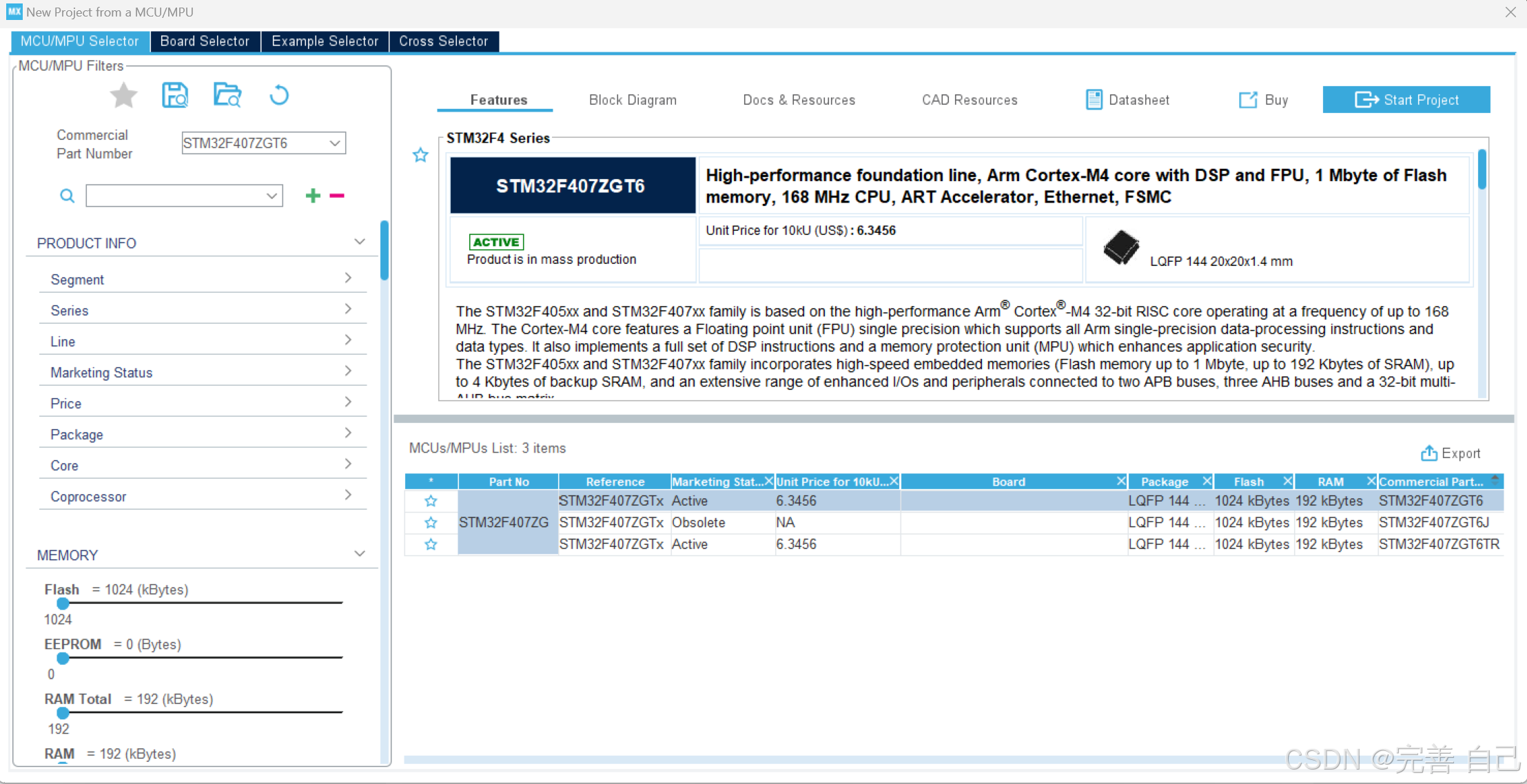Switch to the Board Selector tab
1527x784 pixels.
point(205,41)
